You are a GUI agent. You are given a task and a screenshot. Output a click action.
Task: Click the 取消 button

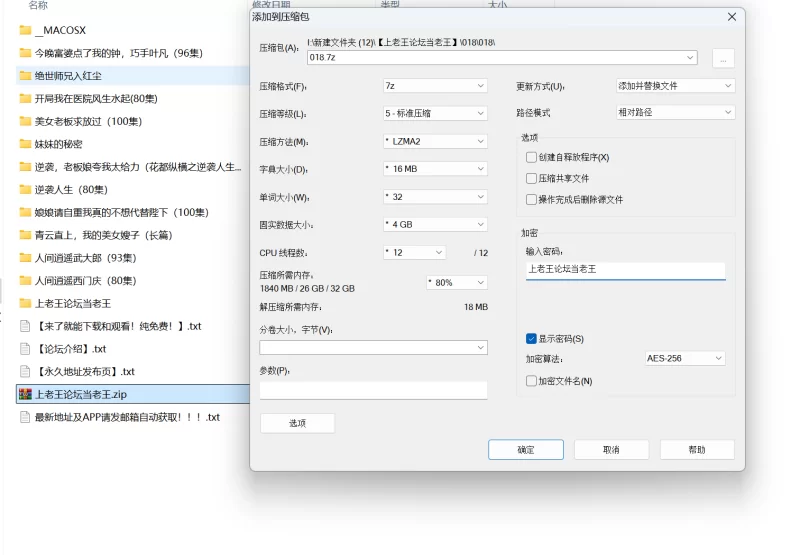(611, 450)
